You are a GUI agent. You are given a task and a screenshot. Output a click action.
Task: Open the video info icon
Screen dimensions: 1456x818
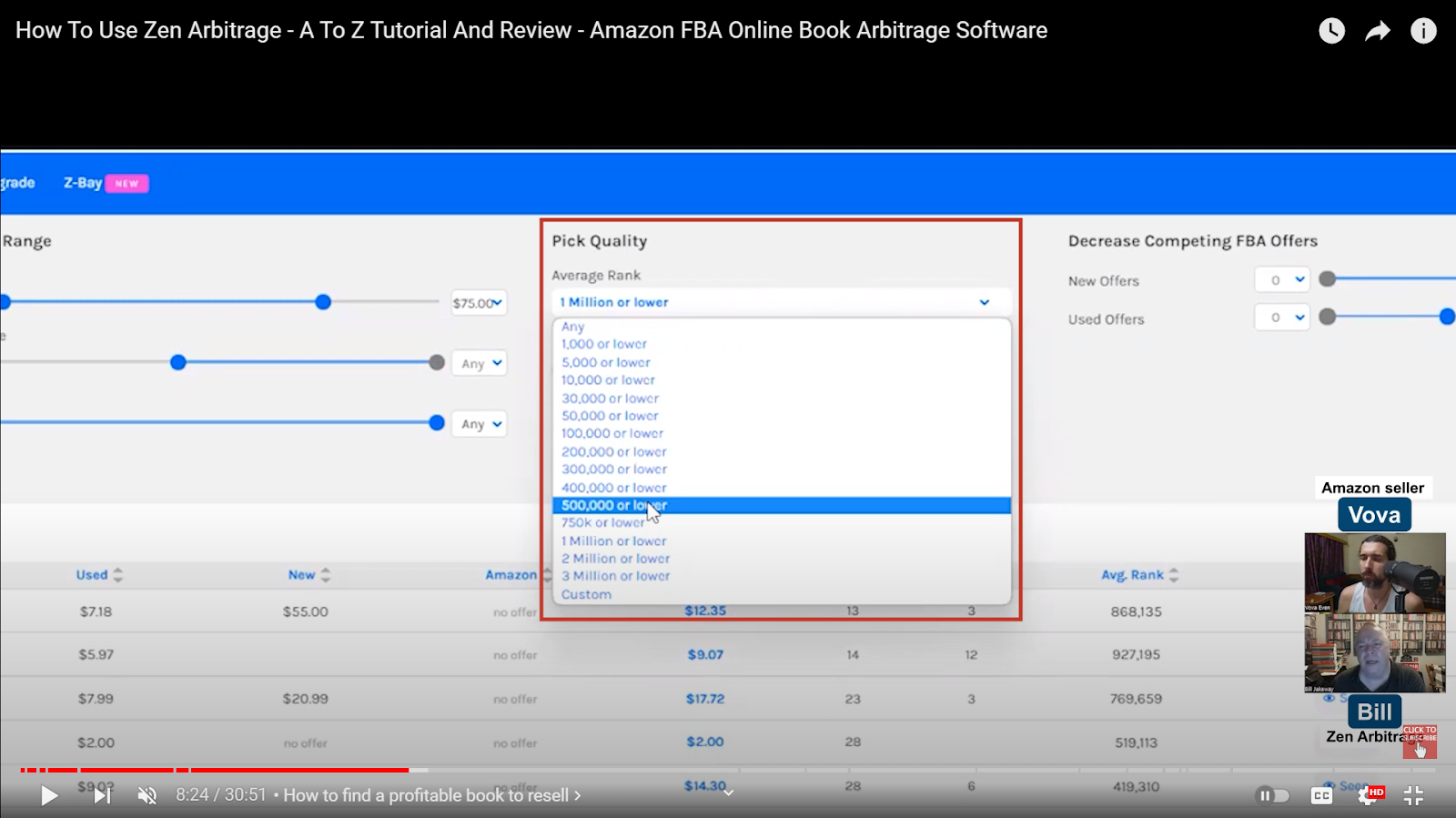(1423, 31)
